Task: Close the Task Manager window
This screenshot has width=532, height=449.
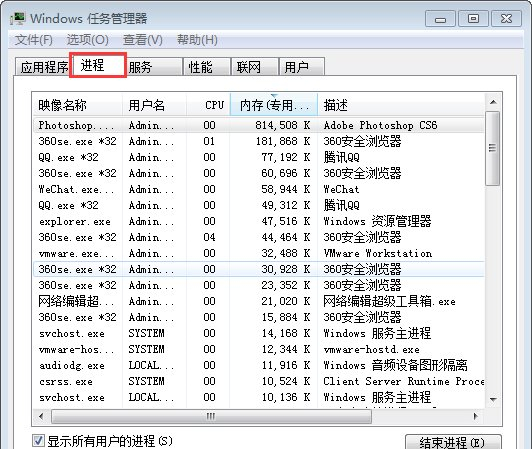Action: pyautogui.click(x=506, y=19)
